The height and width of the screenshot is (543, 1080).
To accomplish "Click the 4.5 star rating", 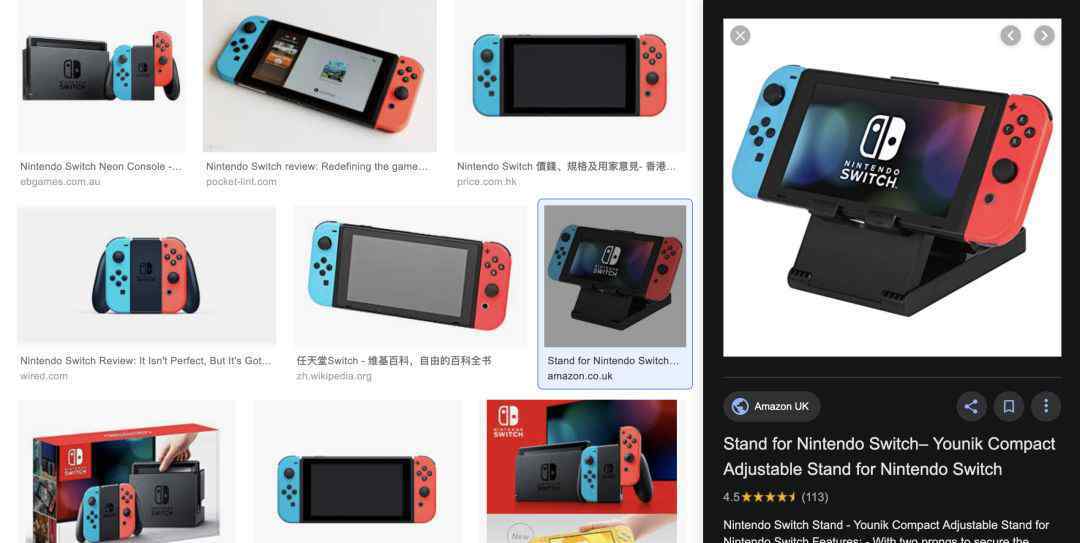I will pyautogui.click(x=776, y=497).
